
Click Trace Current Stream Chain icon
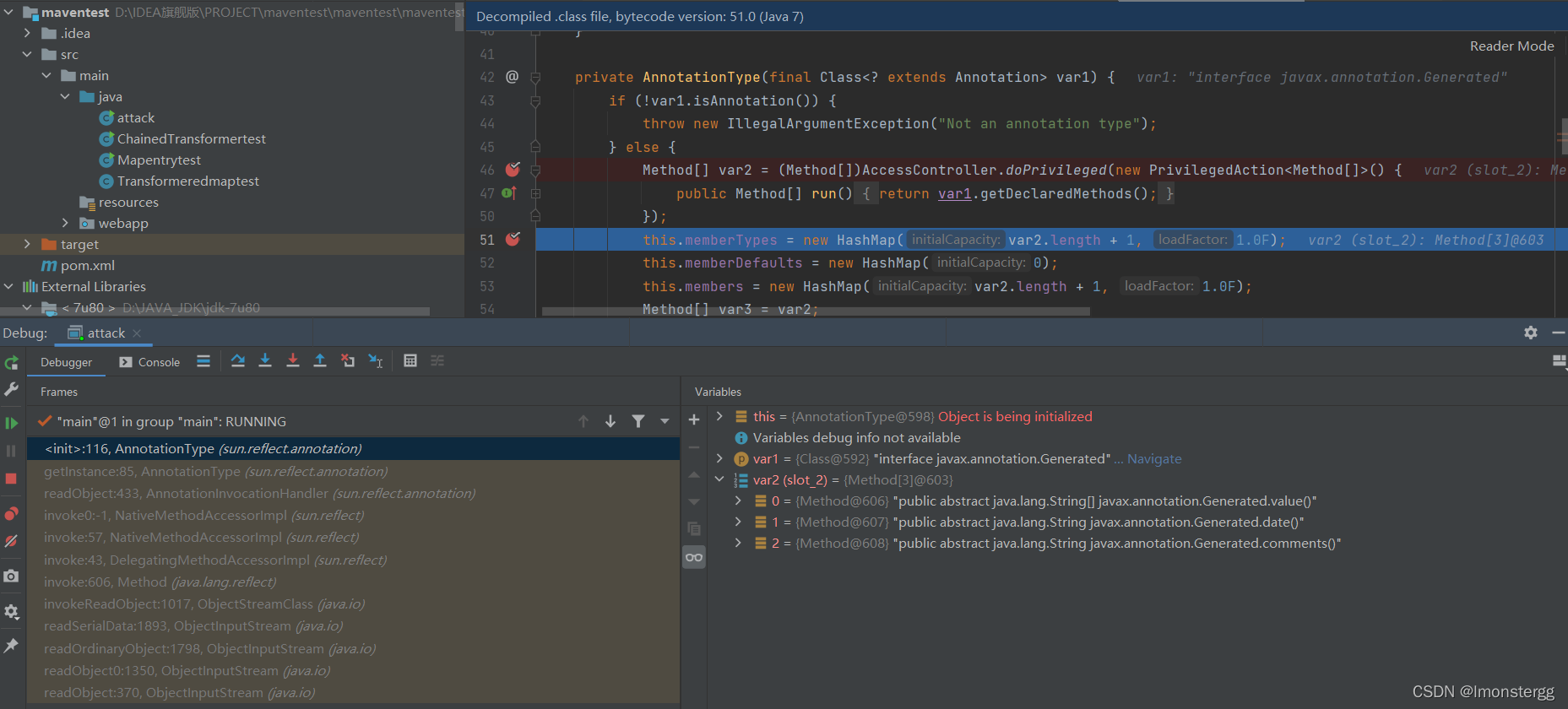pos(437,361)
